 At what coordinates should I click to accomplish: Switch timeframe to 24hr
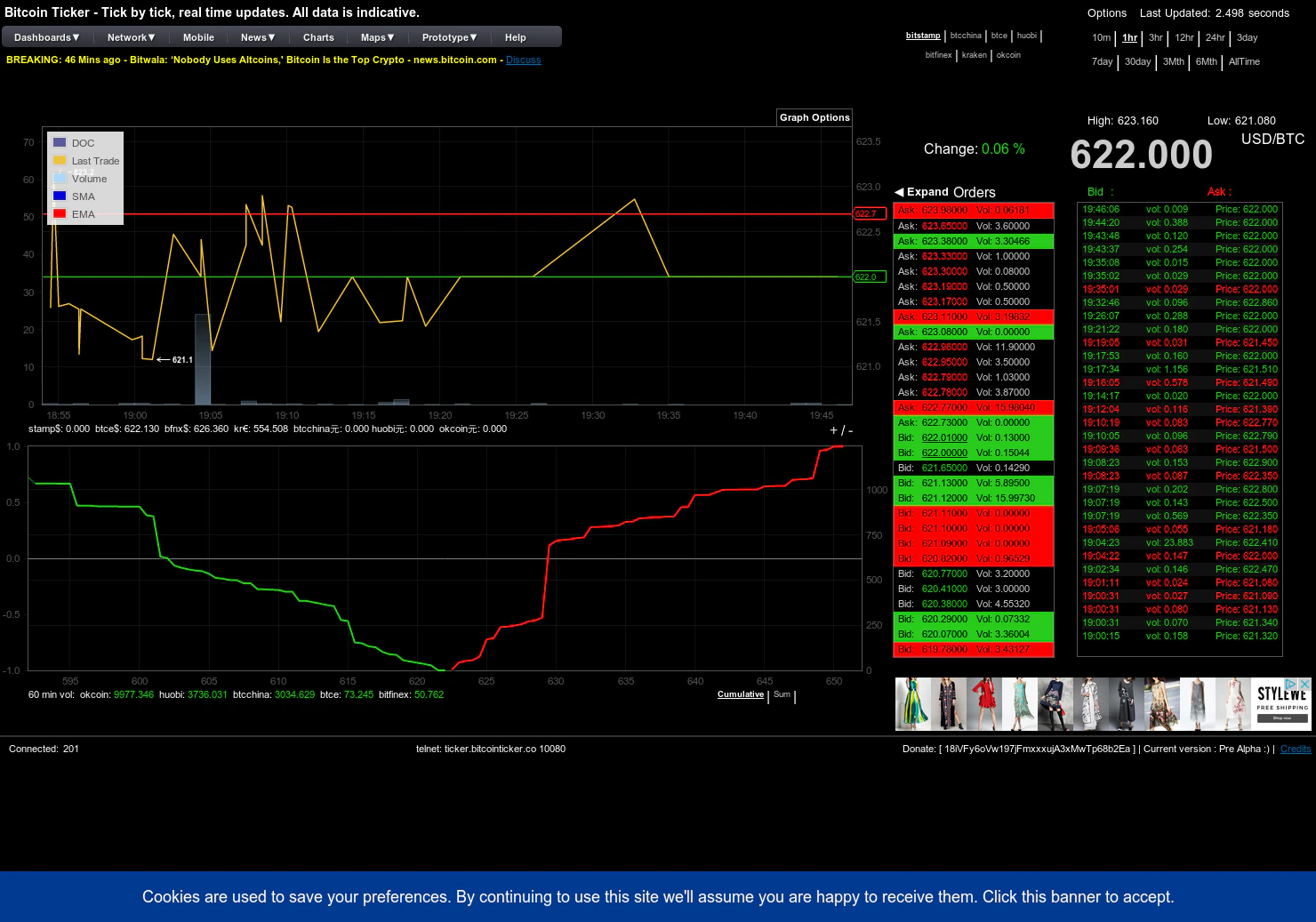pos(1215,38)
